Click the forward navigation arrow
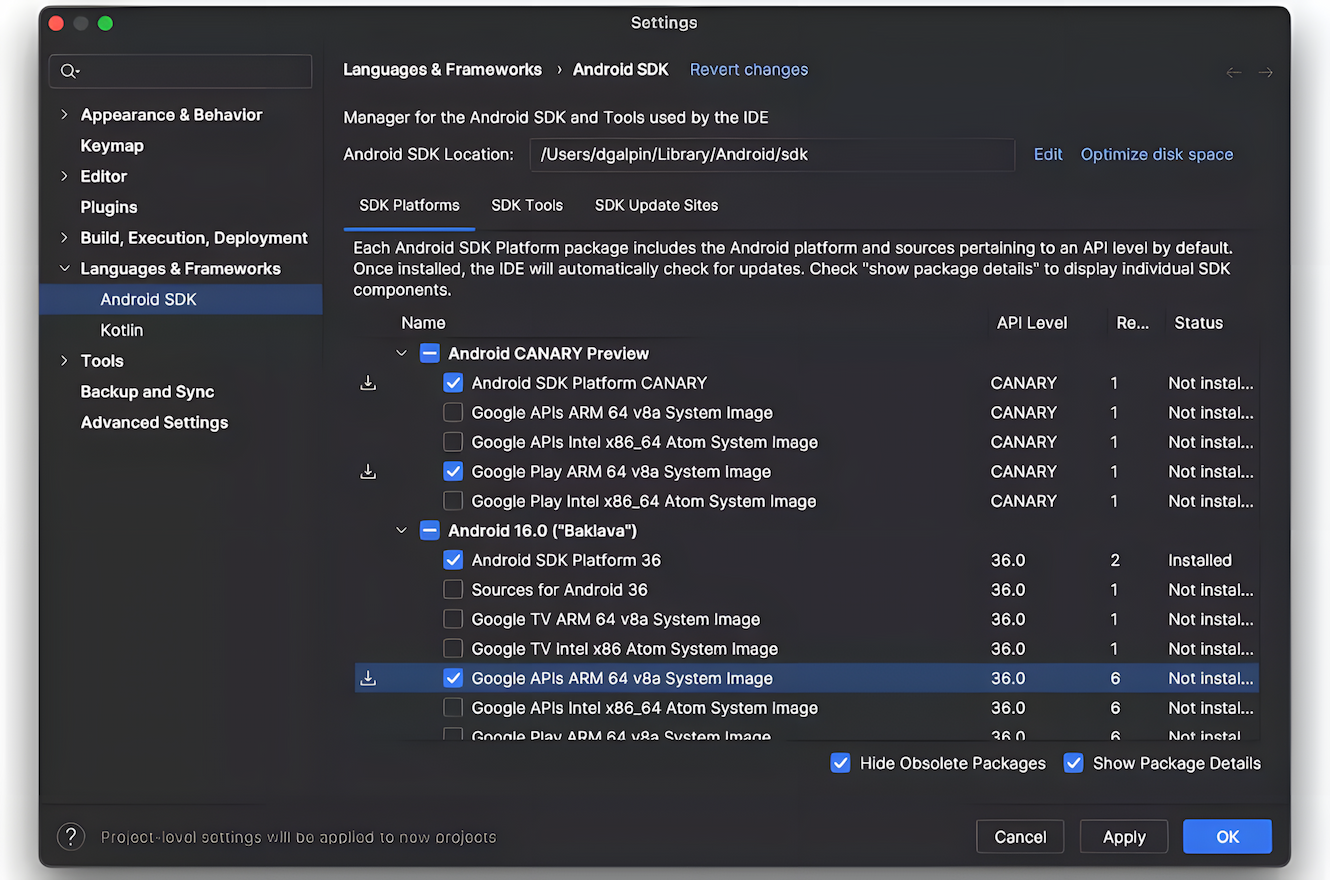The width and height of the screenshot is (1330, 880). [x=1266, y=72]
